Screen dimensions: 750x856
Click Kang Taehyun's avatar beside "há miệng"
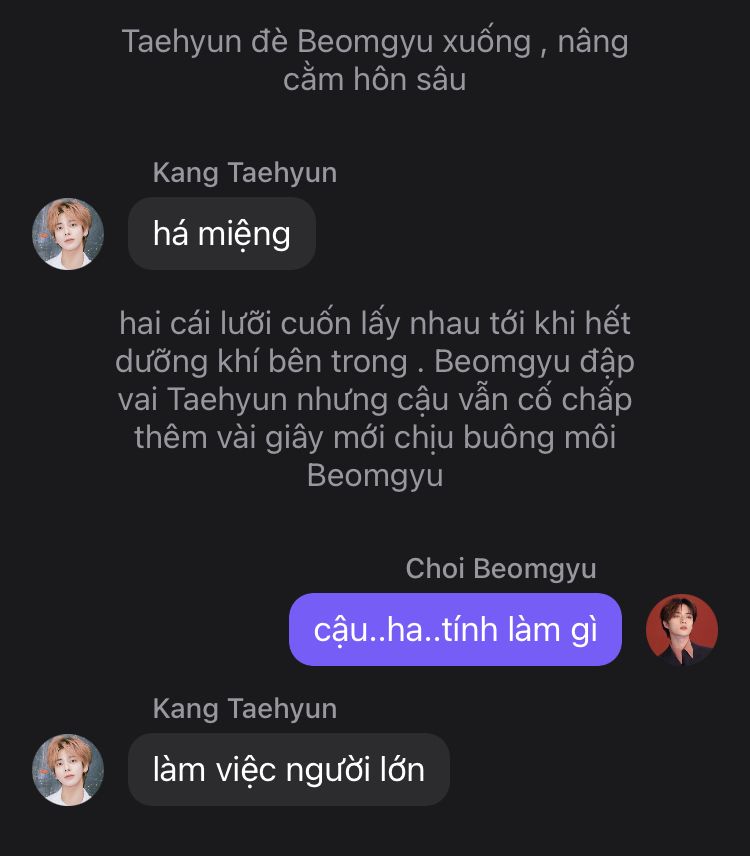click(68, 234)
